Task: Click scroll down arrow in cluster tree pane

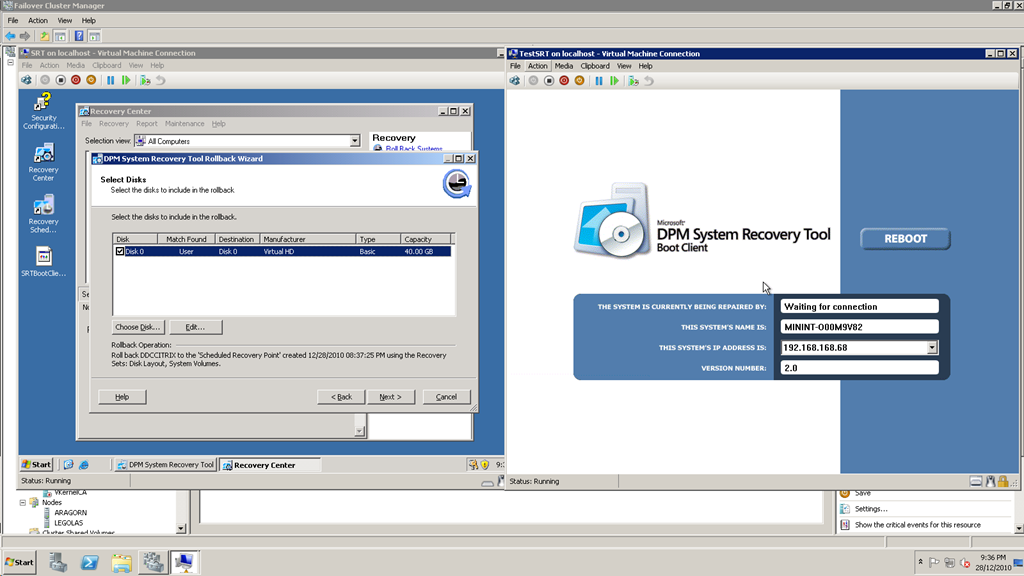Action: coord(181,528)
